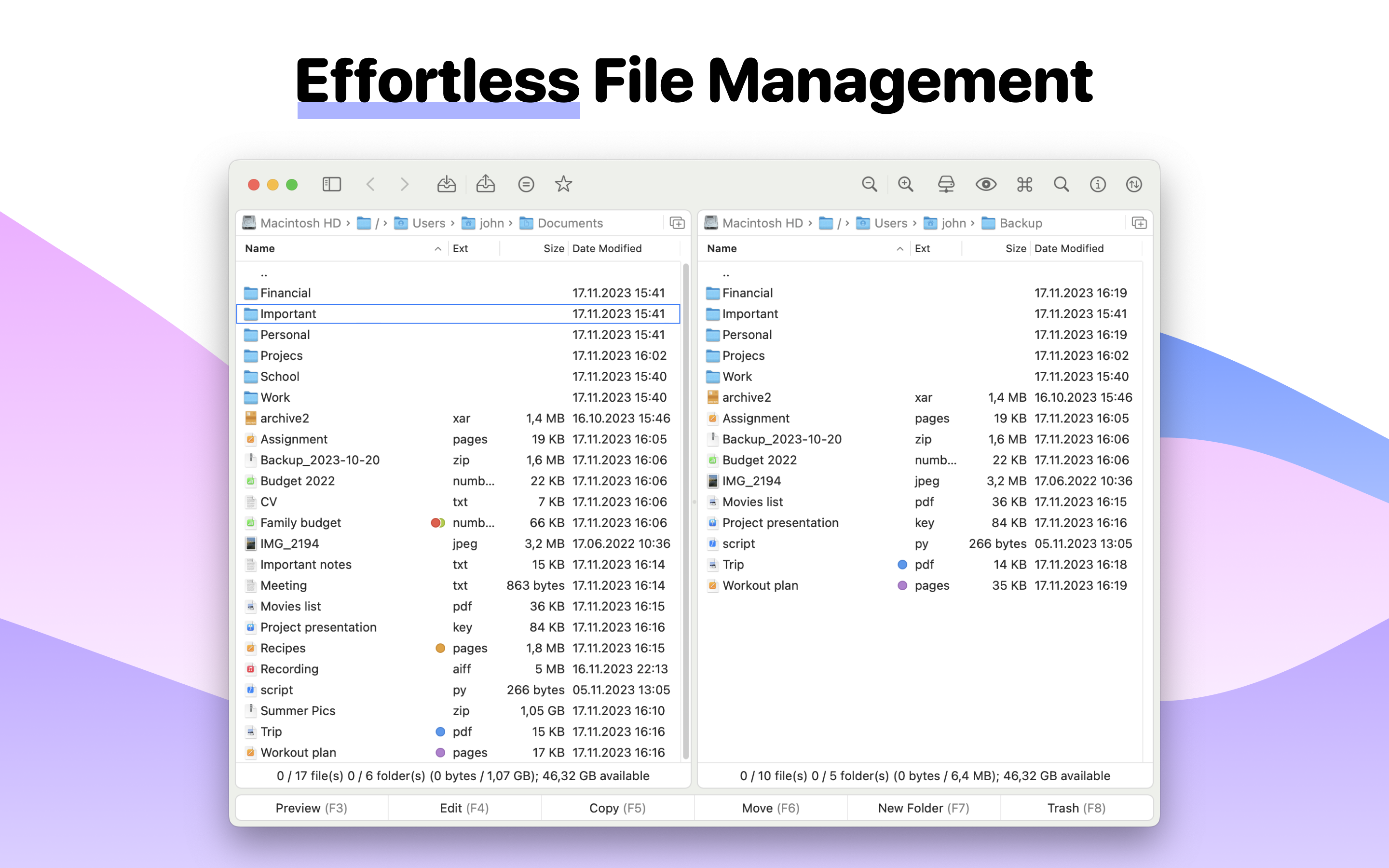Open the search magnifier in toolbar

coord(1061,184)
